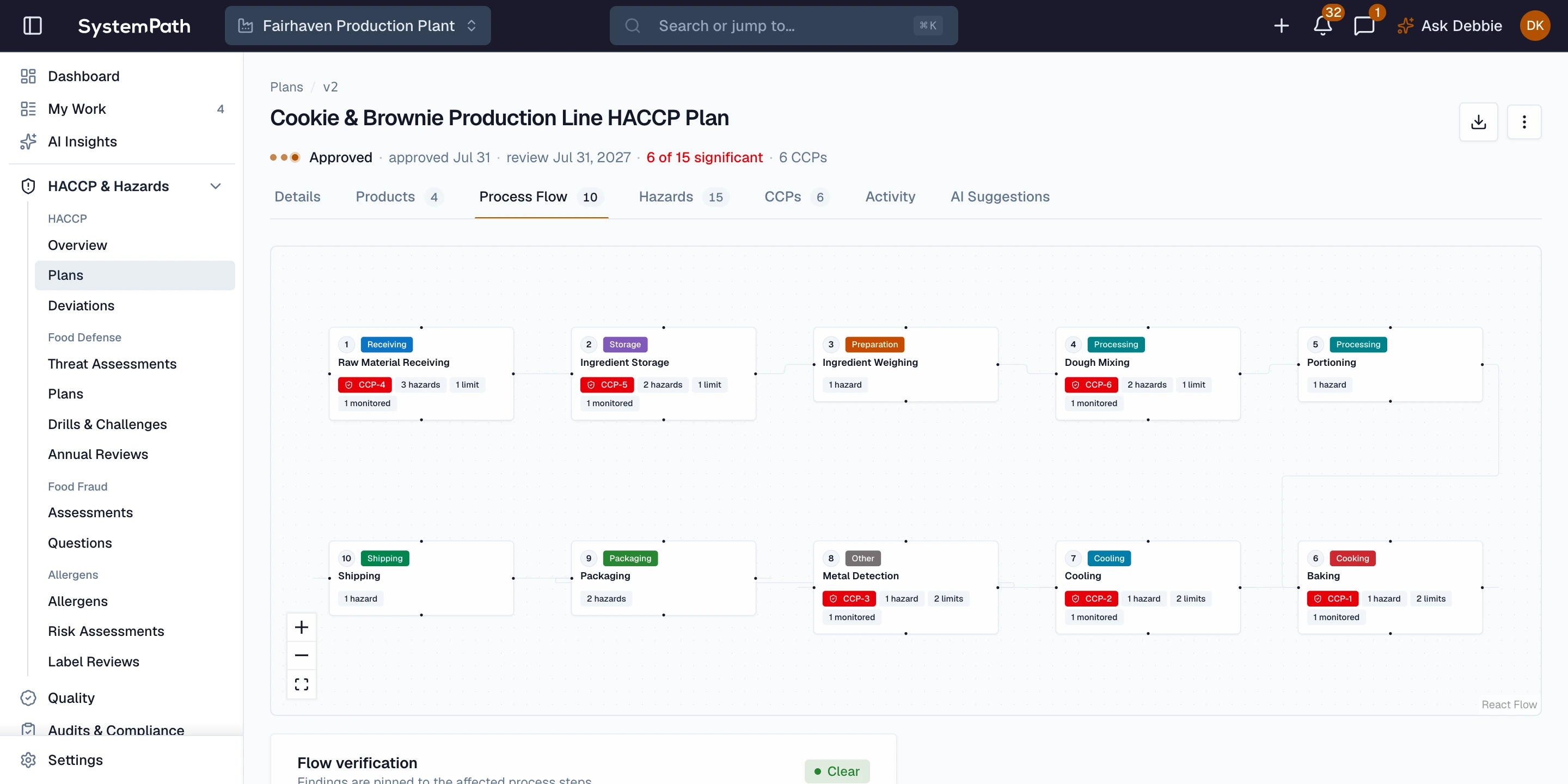Screen dimensions: 1568x784
Task: Zoom in on the process flow
Action: pyautogui.click(x=301, y=627)
